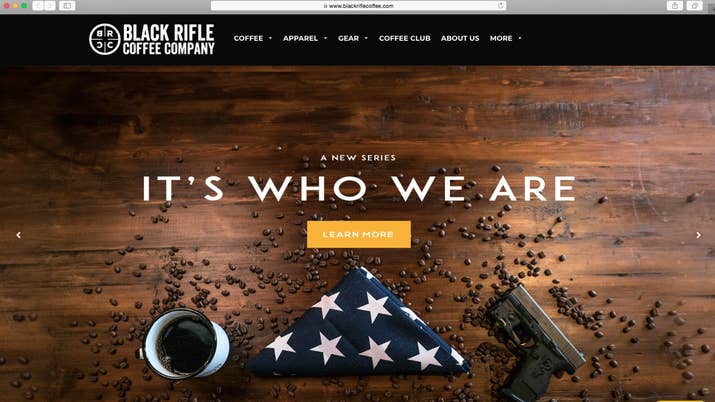Image resolution: width=715 pixels, height=402 pixels.
Task: Show the Safari sidebar
Action: (x=67, y=6)
